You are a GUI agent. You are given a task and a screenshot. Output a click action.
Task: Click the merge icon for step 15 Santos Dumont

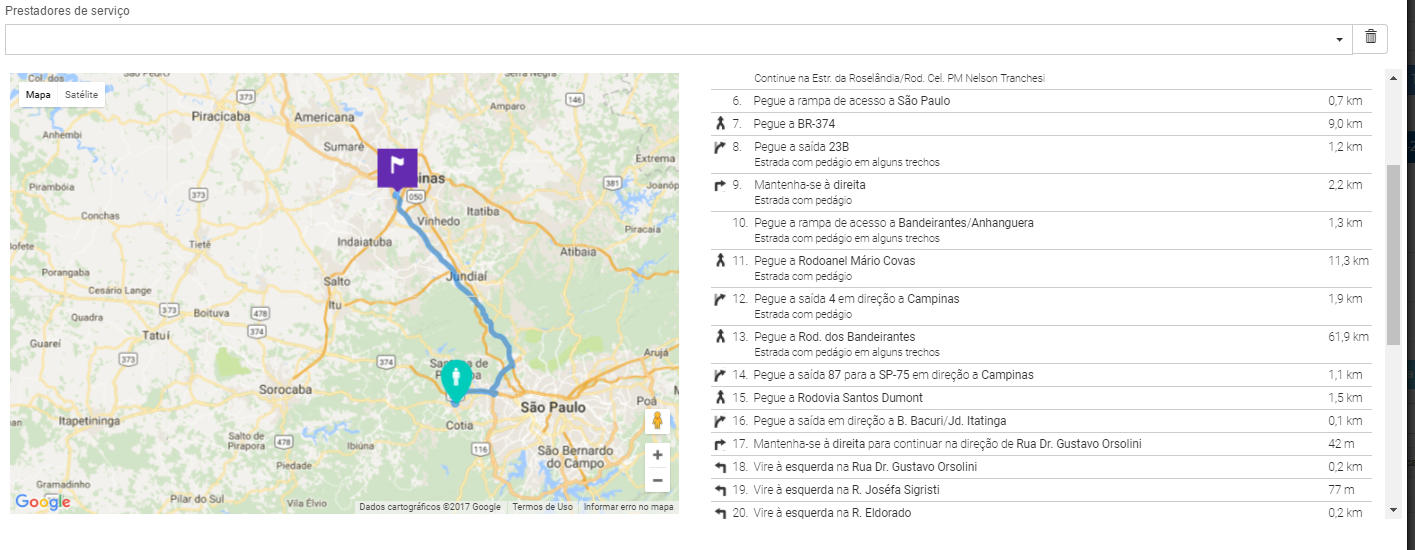[x=719, y=398]
